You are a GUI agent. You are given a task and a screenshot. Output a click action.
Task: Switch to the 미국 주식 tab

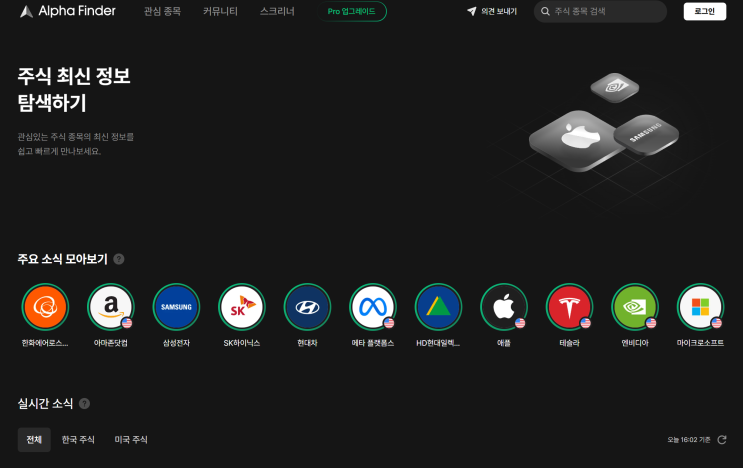(x=131, y=440)
